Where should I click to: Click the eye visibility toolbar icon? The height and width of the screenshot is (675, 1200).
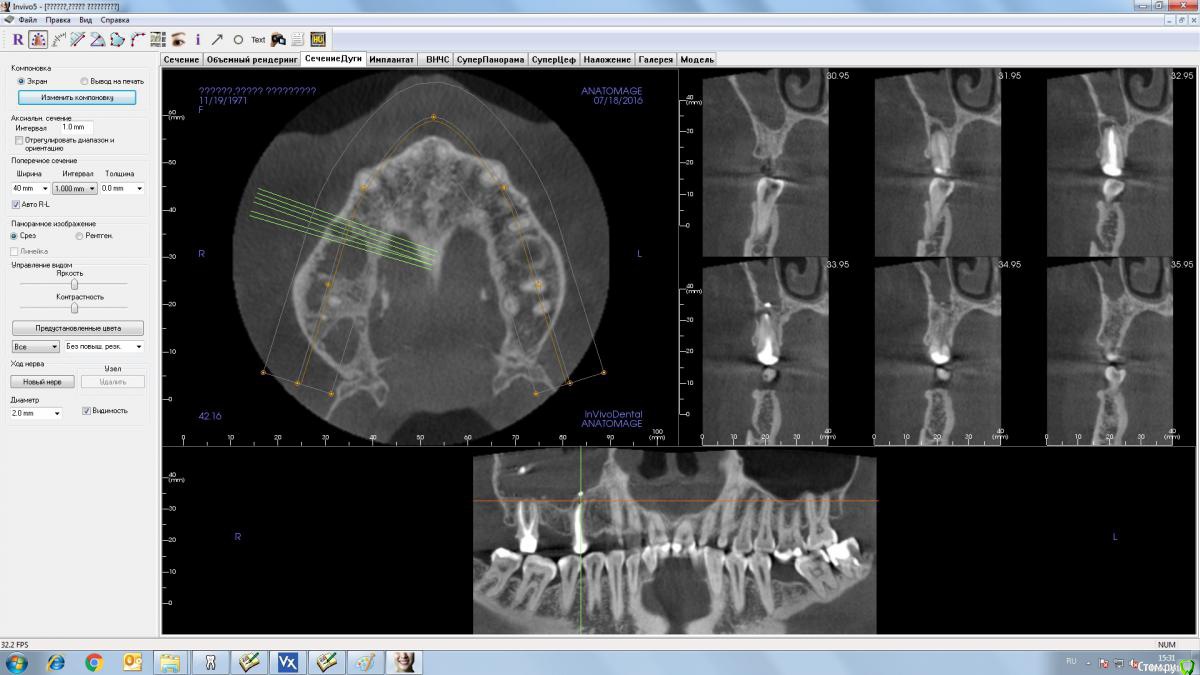[178, 40]
